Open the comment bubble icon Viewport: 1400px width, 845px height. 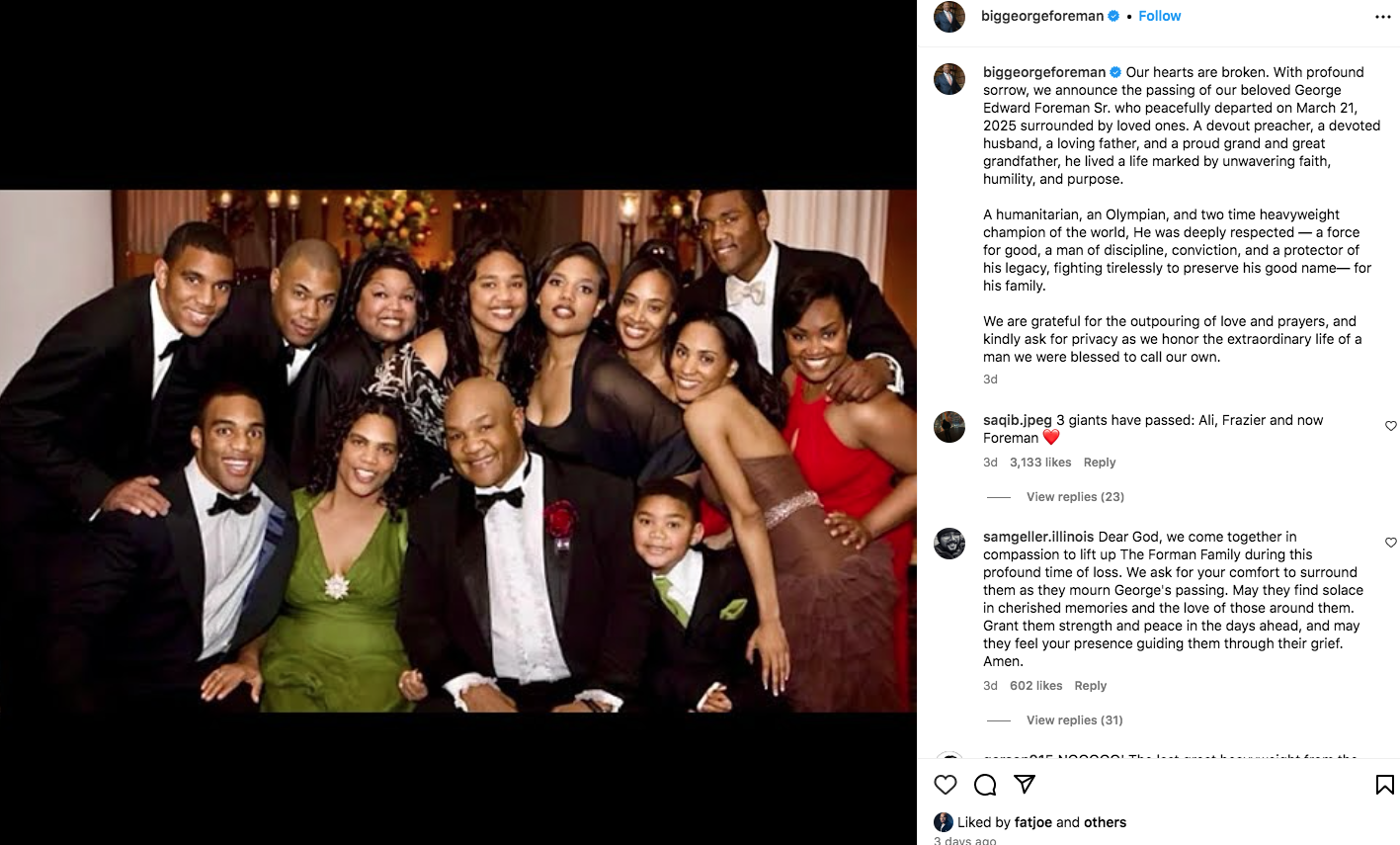coord(985,785)
